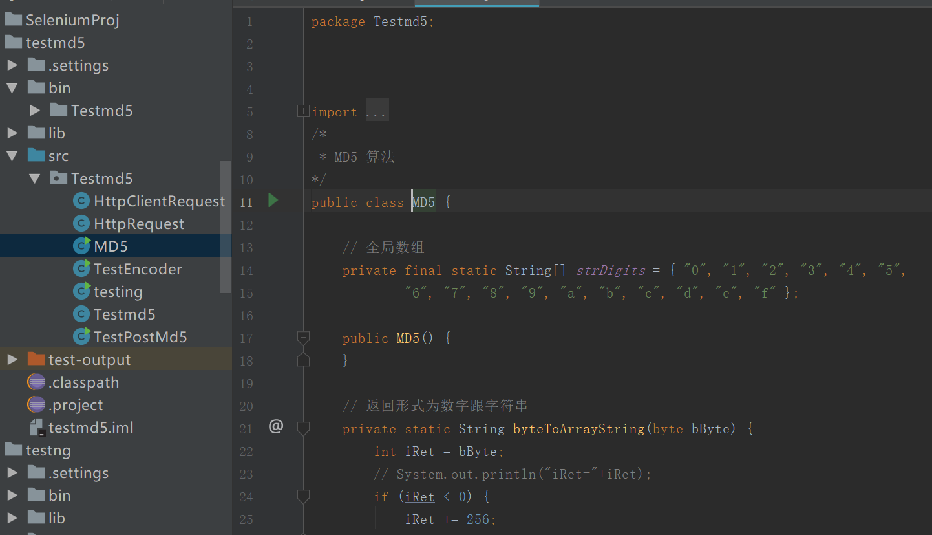Click the testmd5.iml file icon

point(37,428)
